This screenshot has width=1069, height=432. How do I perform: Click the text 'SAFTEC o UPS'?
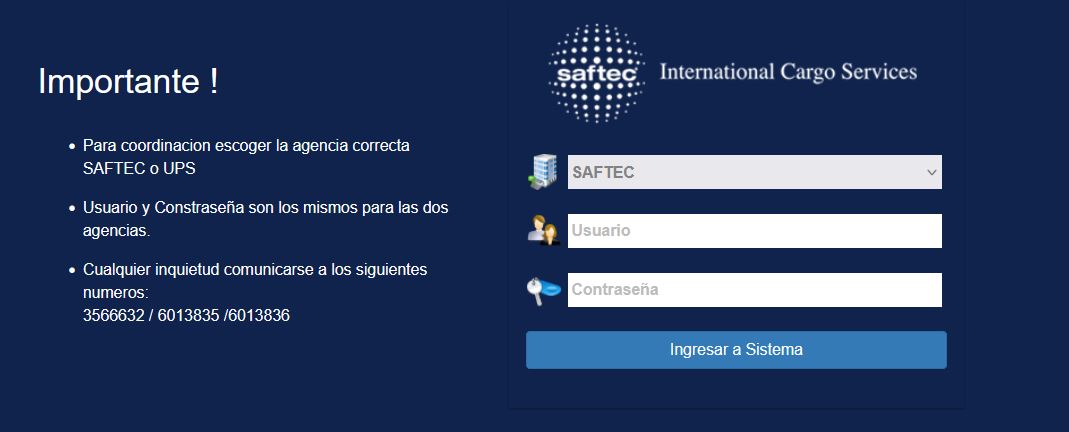[x=139, y=168]
